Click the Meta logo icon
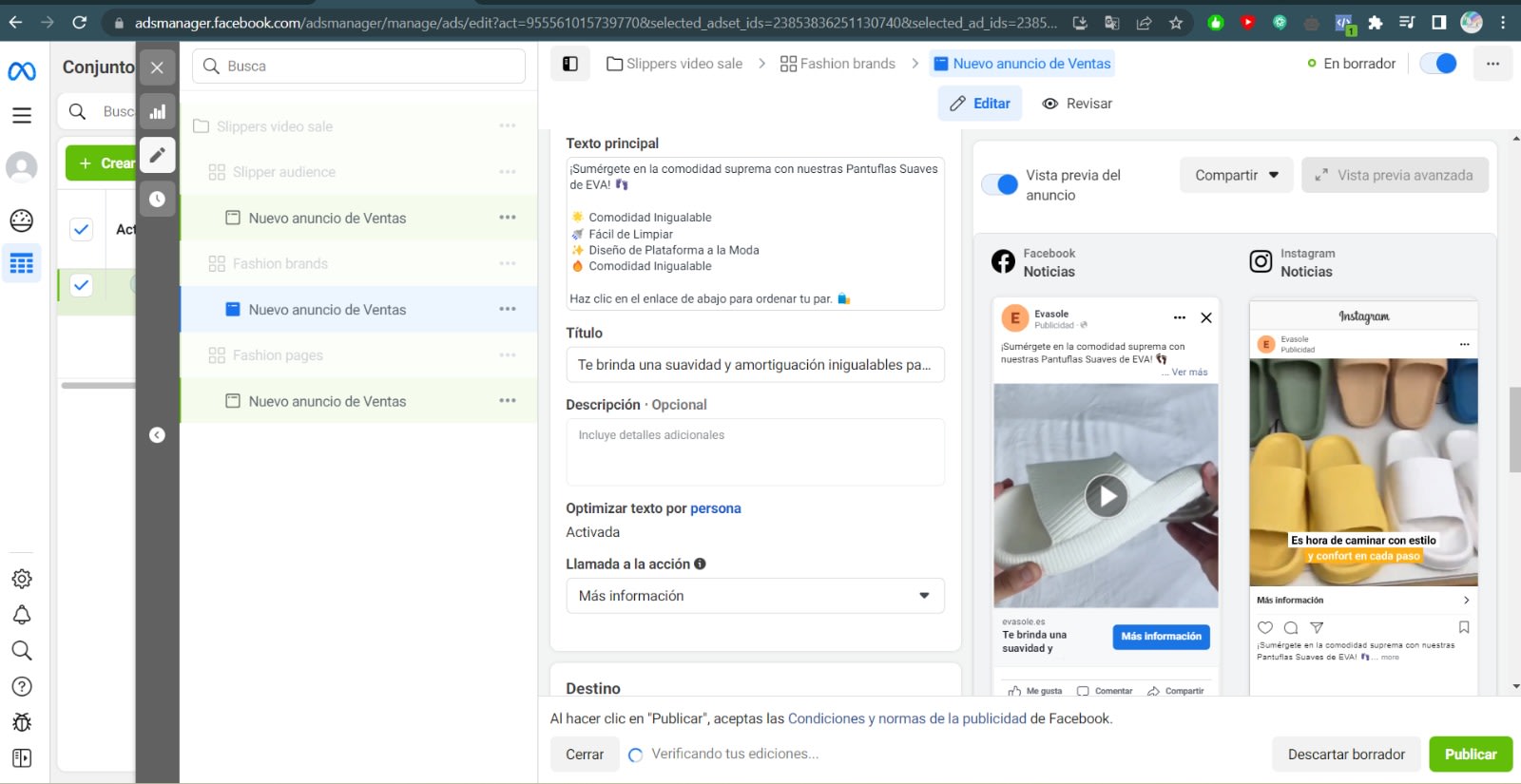This screenshot has width=1521, height=784. 22,71
